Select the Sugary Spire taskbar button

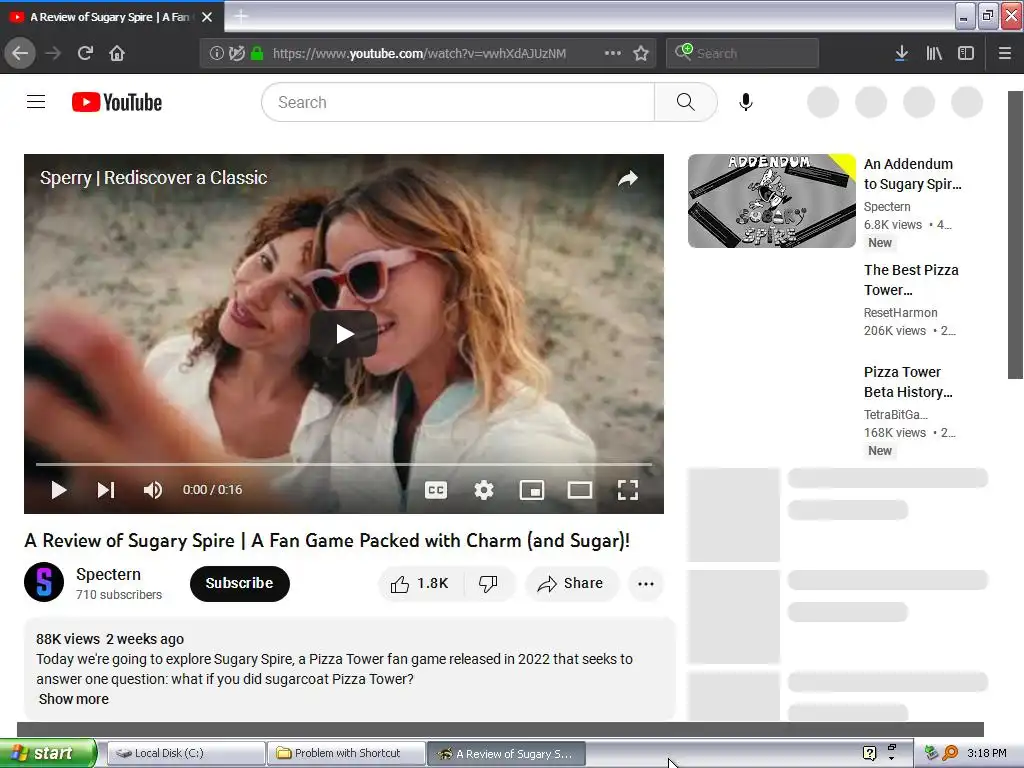pyautogui.click(x=506, y=754)
